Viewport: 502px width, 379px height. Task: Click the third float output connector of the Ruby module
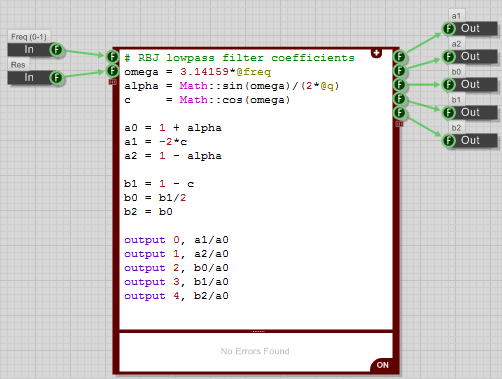pyautogui.click(x=399, y=85)
